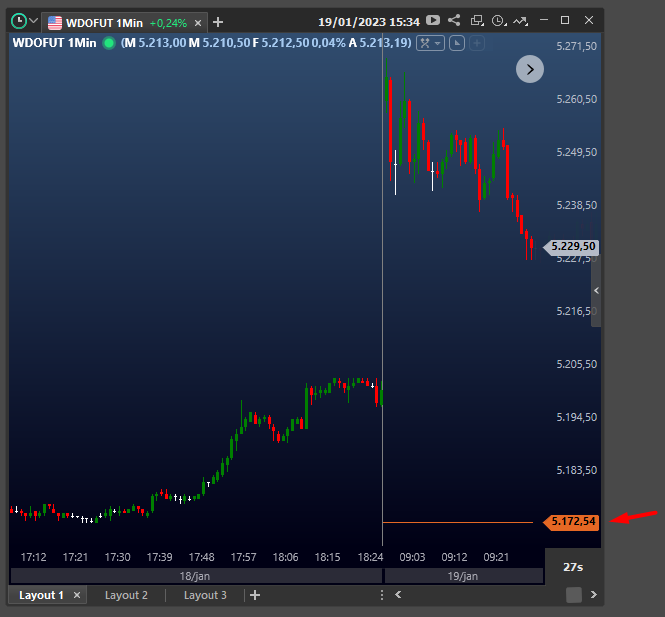The width and height of the screenshot is (665, 617).
Task: Open the drawing tools dropdown
Action: pyautogui.click(x=430, y=43)
